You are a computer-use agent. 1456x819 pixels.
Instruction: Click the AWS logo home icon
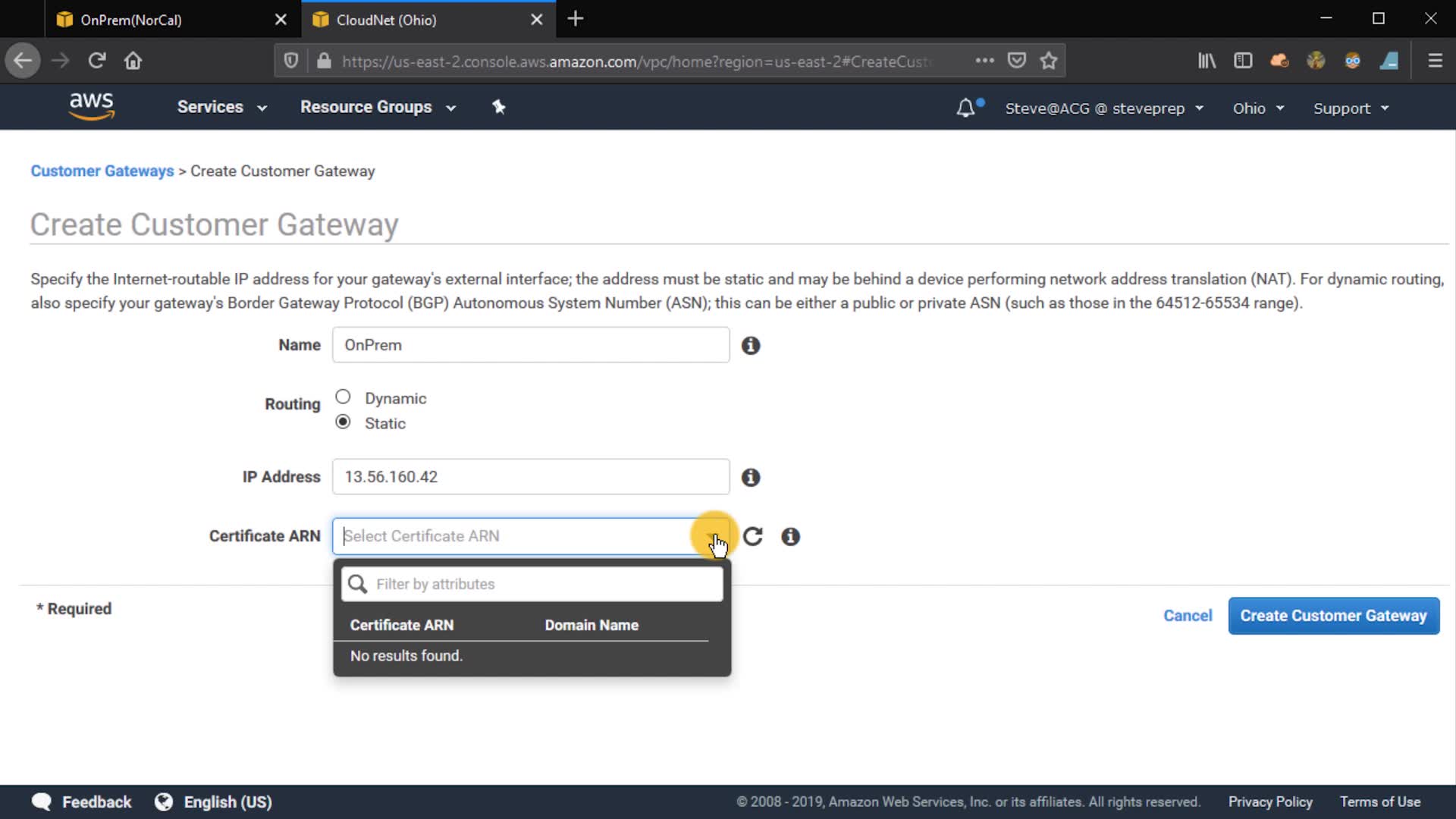tap(91, 106)
